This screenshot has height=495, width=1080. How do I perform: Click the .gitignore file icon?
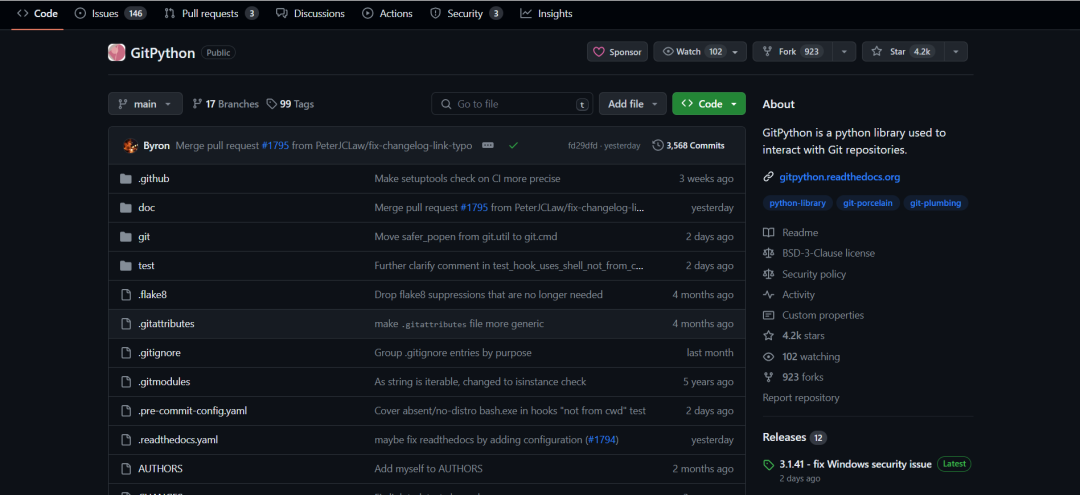click(125, 352)
